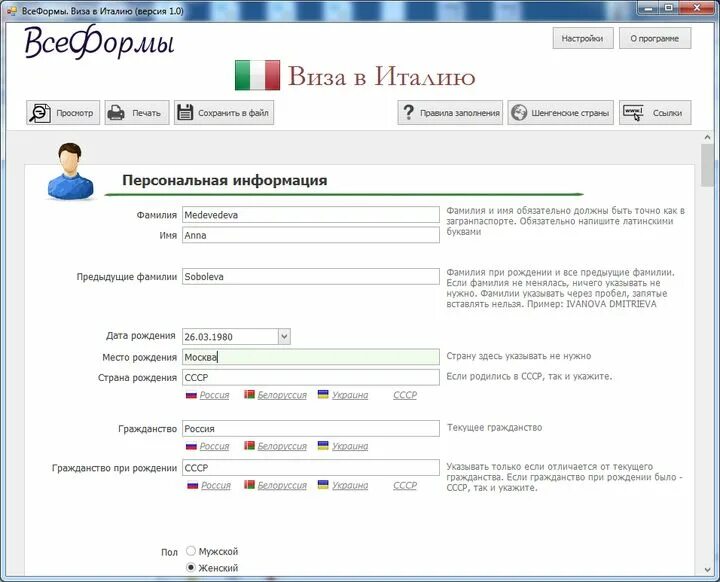Click Belarus flag under Гражданство при рождении
Viewport: 720px width, 582px height.
pos(249,485)
